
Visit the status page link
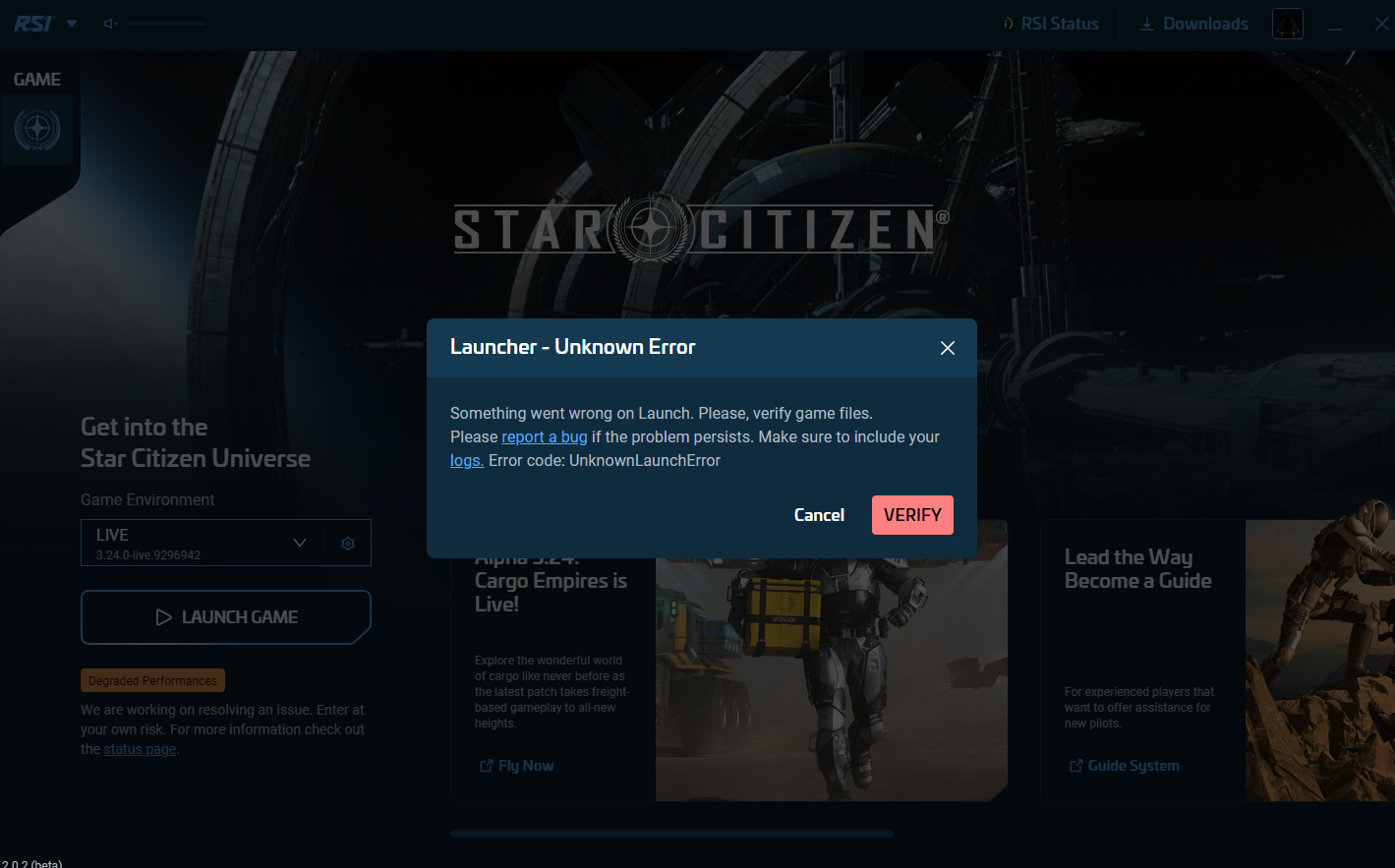(x=140, y=748)
